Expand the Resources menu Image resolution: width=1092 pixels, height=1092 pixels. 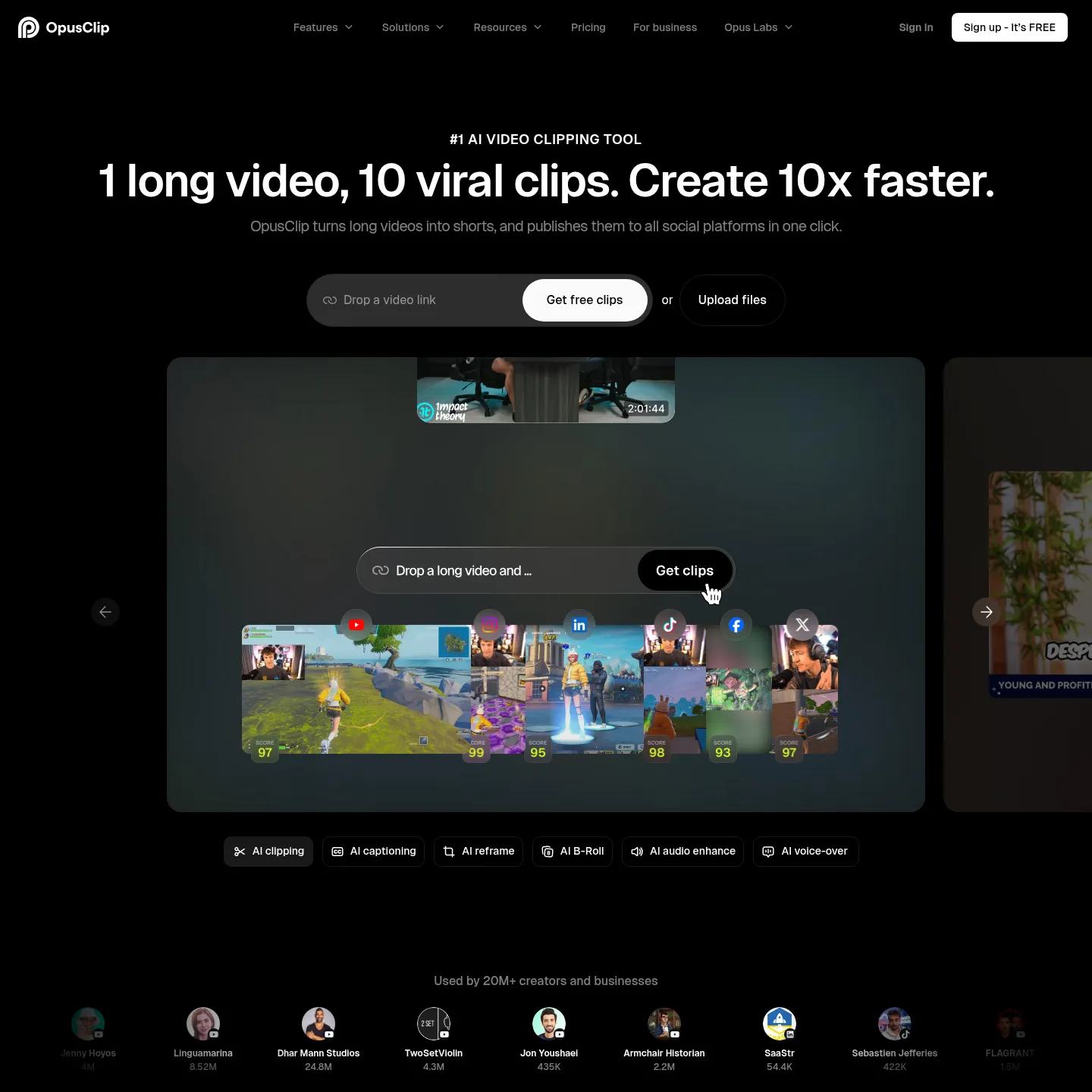coord(508,27)
